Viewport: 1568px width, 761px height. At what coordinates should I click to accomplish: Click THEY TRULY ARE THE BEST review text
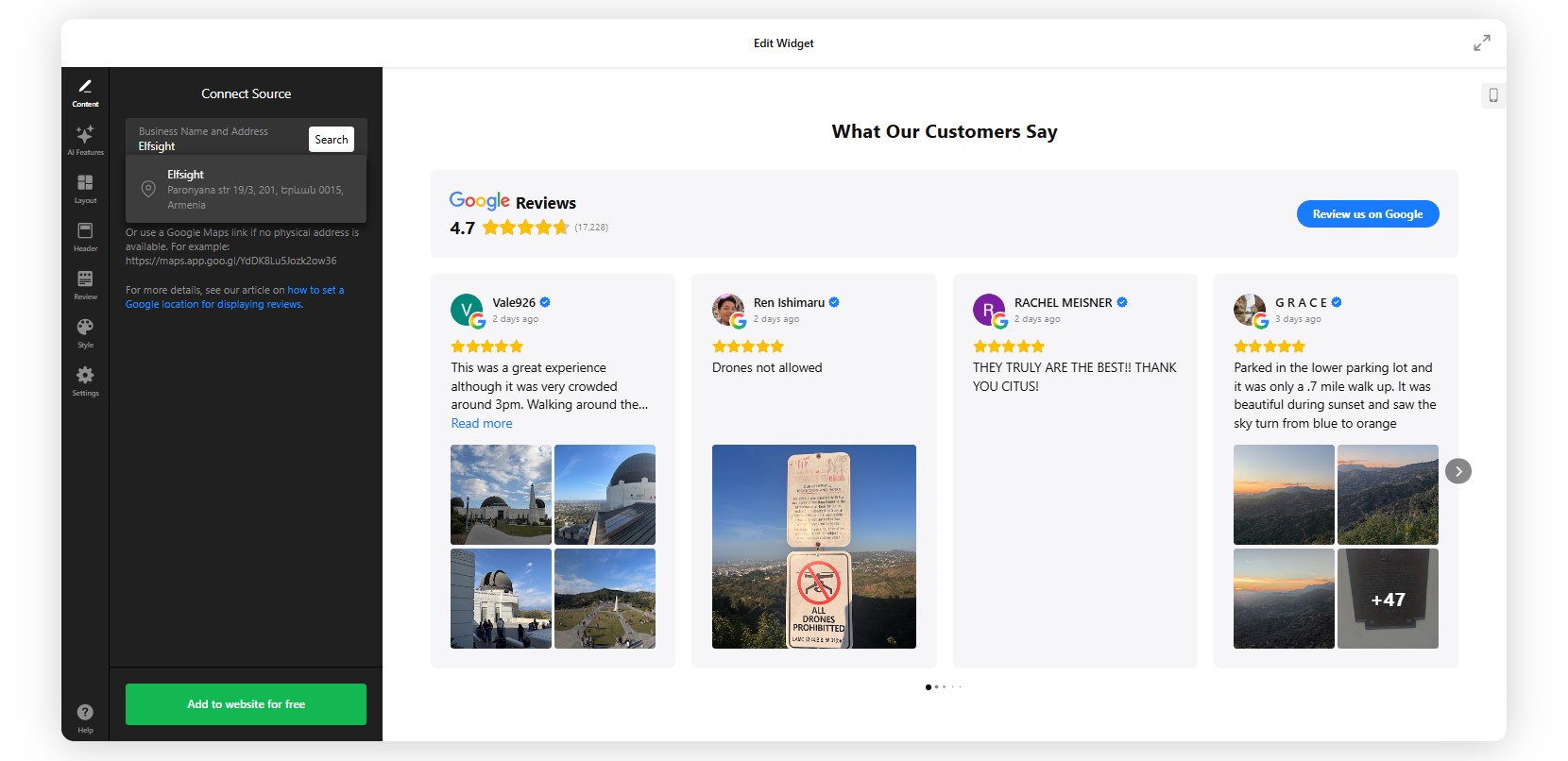point(1075,377)
